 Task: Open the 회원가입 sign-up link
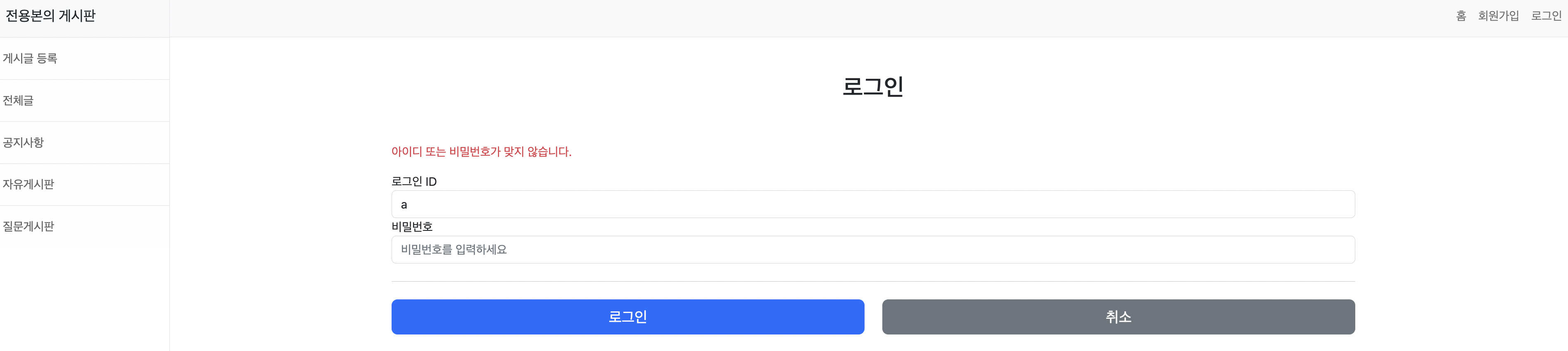1499,16
